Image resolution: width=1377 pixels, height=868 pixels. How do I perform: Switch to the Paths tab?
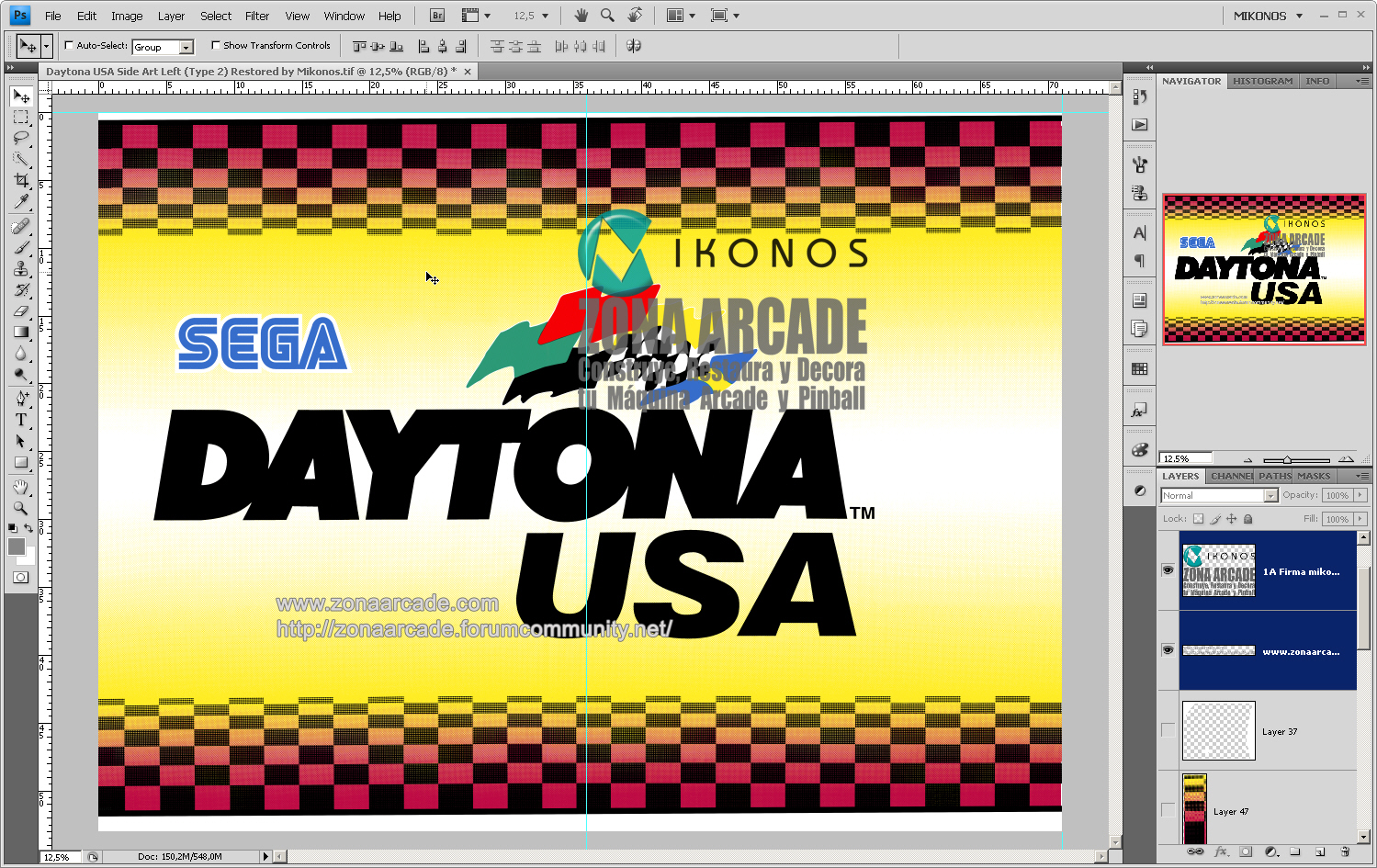[1274, 476]
